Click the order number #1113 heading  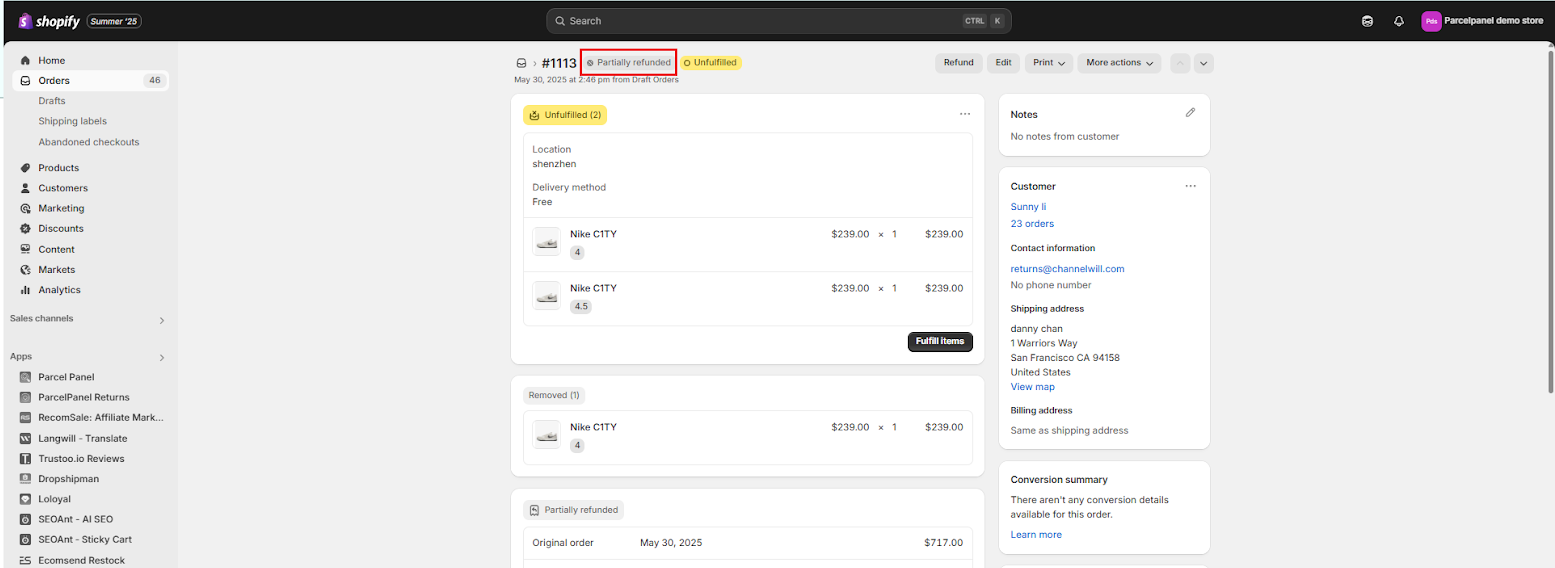click(x=559, y=63)
